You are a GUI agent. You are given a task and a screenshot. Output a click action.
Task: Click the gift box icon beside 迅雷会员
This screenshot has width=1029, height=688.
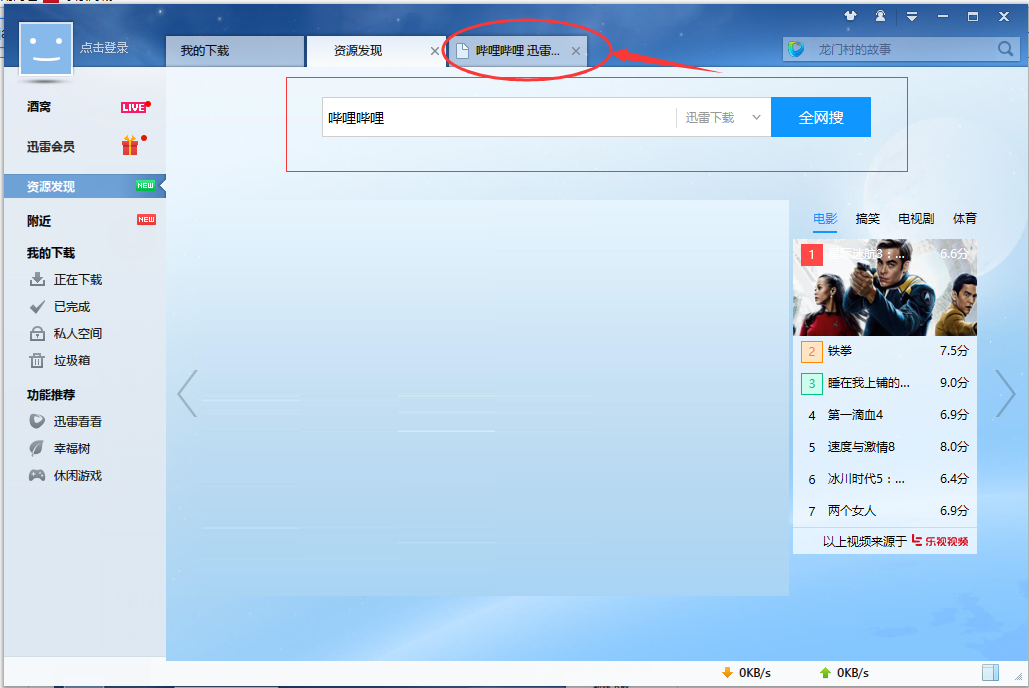131,145
